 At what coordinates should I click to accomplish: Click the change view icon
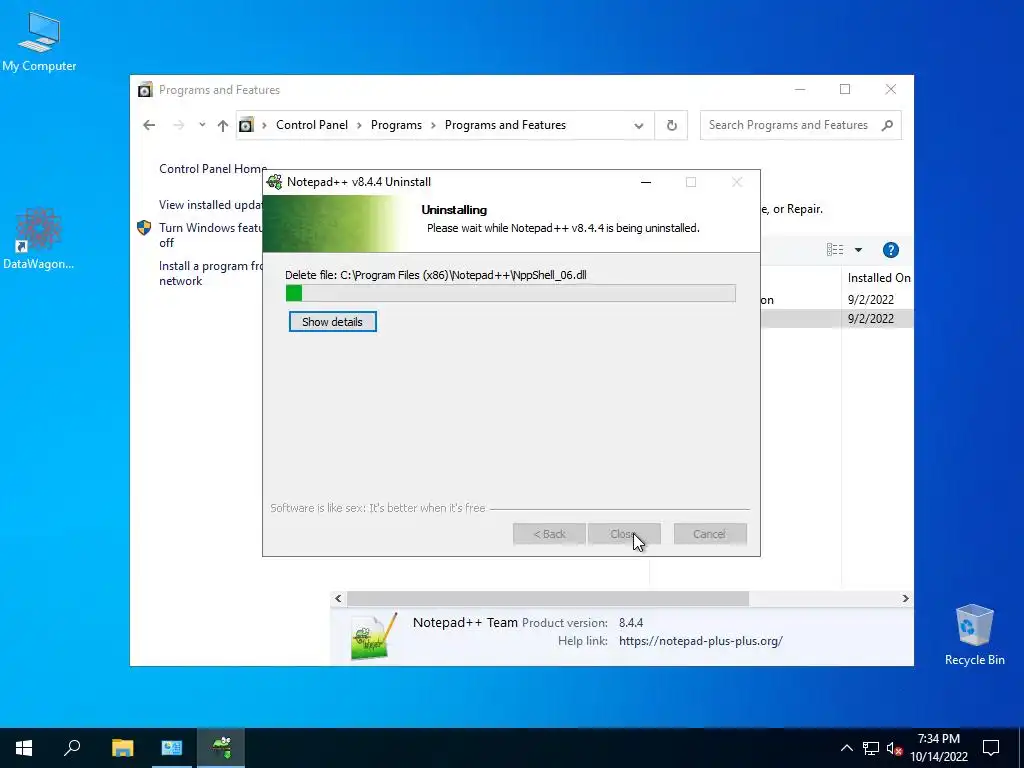pyautogui.click(x=835, y=249)
